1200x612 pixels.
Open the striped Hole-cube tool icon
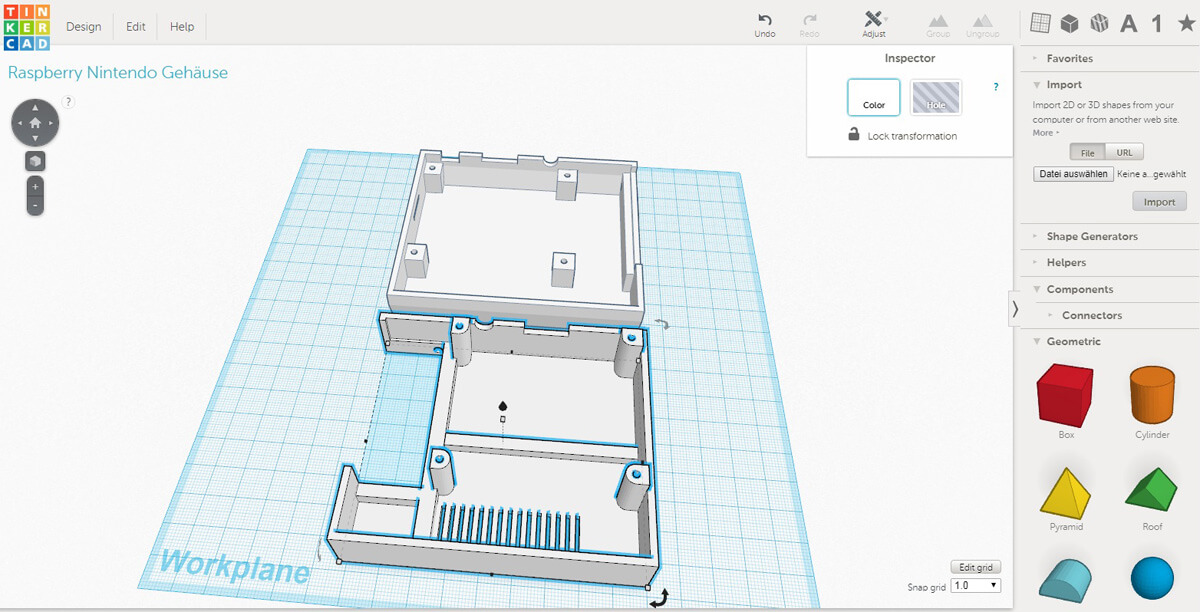point(1098,22)
